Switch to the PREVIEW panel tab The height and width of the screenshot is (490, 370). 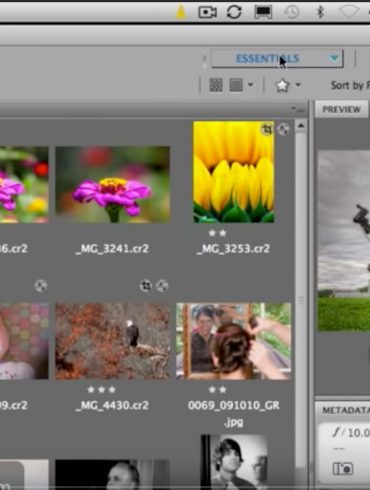coord(341,109)
